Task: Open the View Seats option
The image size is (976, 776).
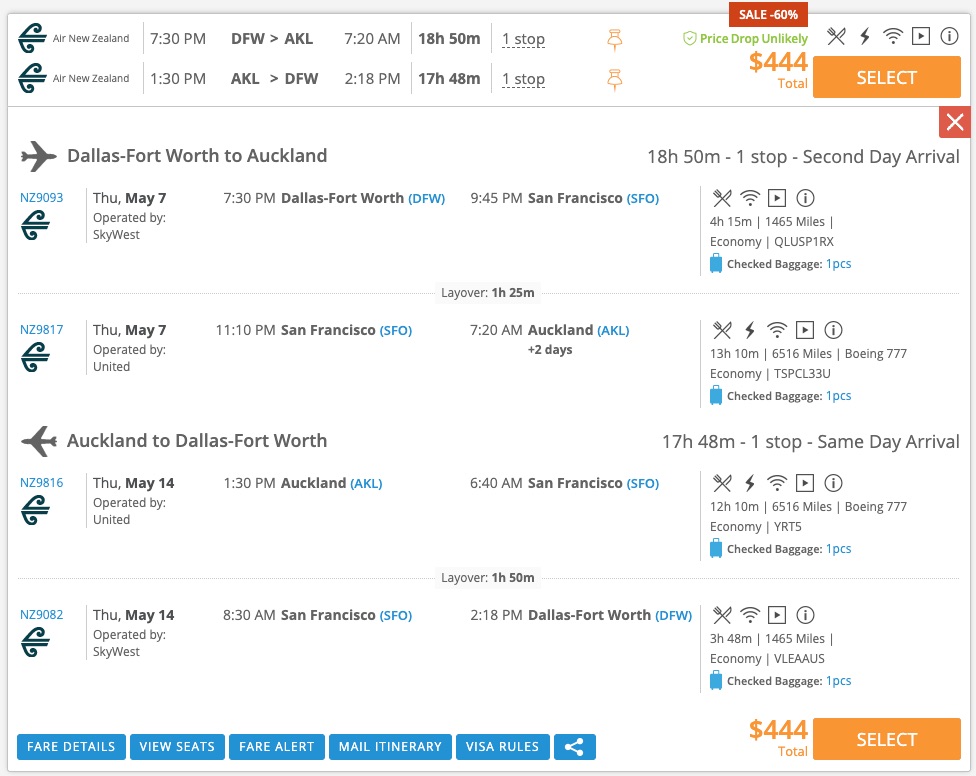Action: [177, 747]
